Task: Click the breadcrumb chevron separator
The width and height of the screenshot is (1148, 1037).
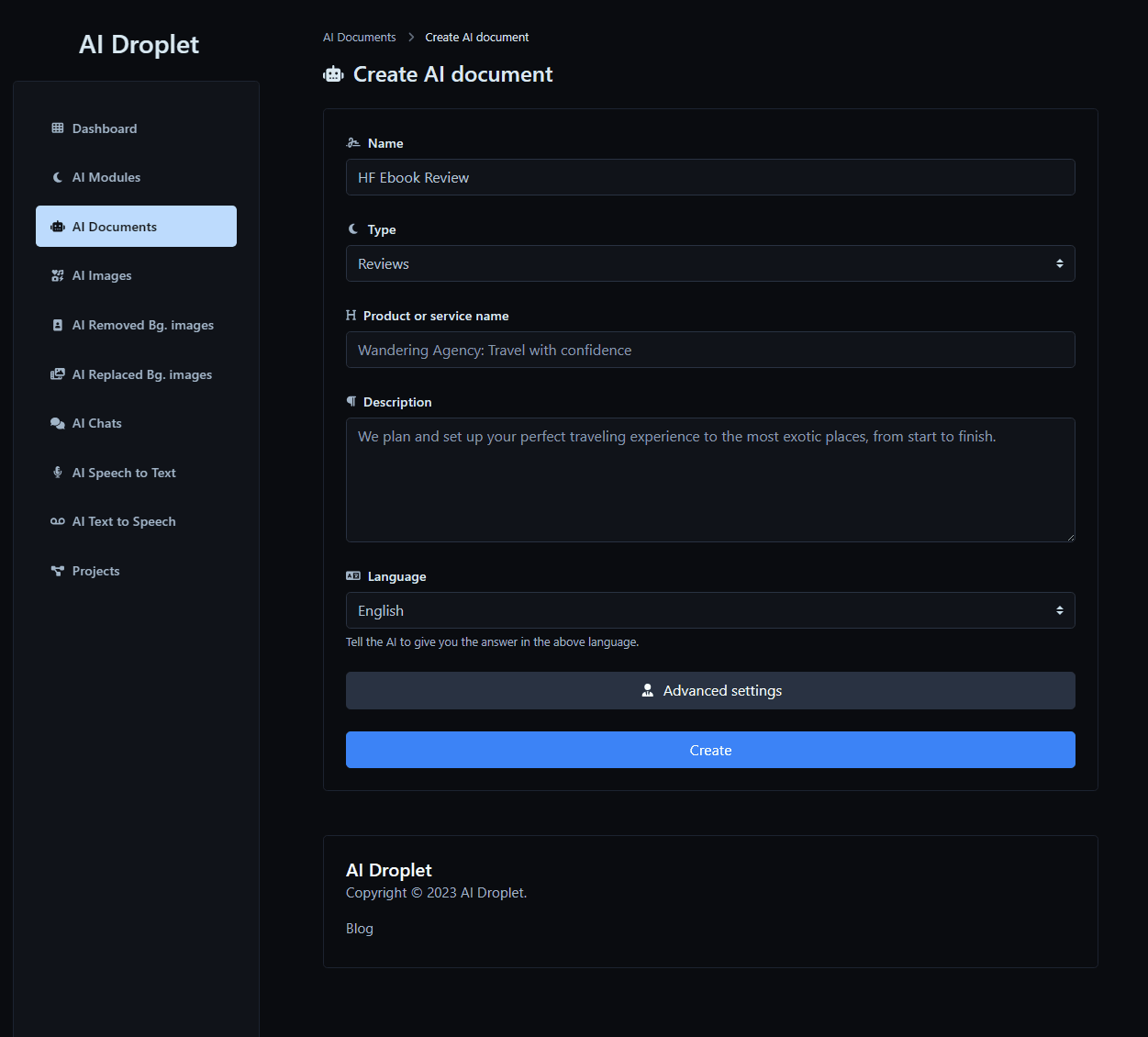Action: (x=411, y=38)
